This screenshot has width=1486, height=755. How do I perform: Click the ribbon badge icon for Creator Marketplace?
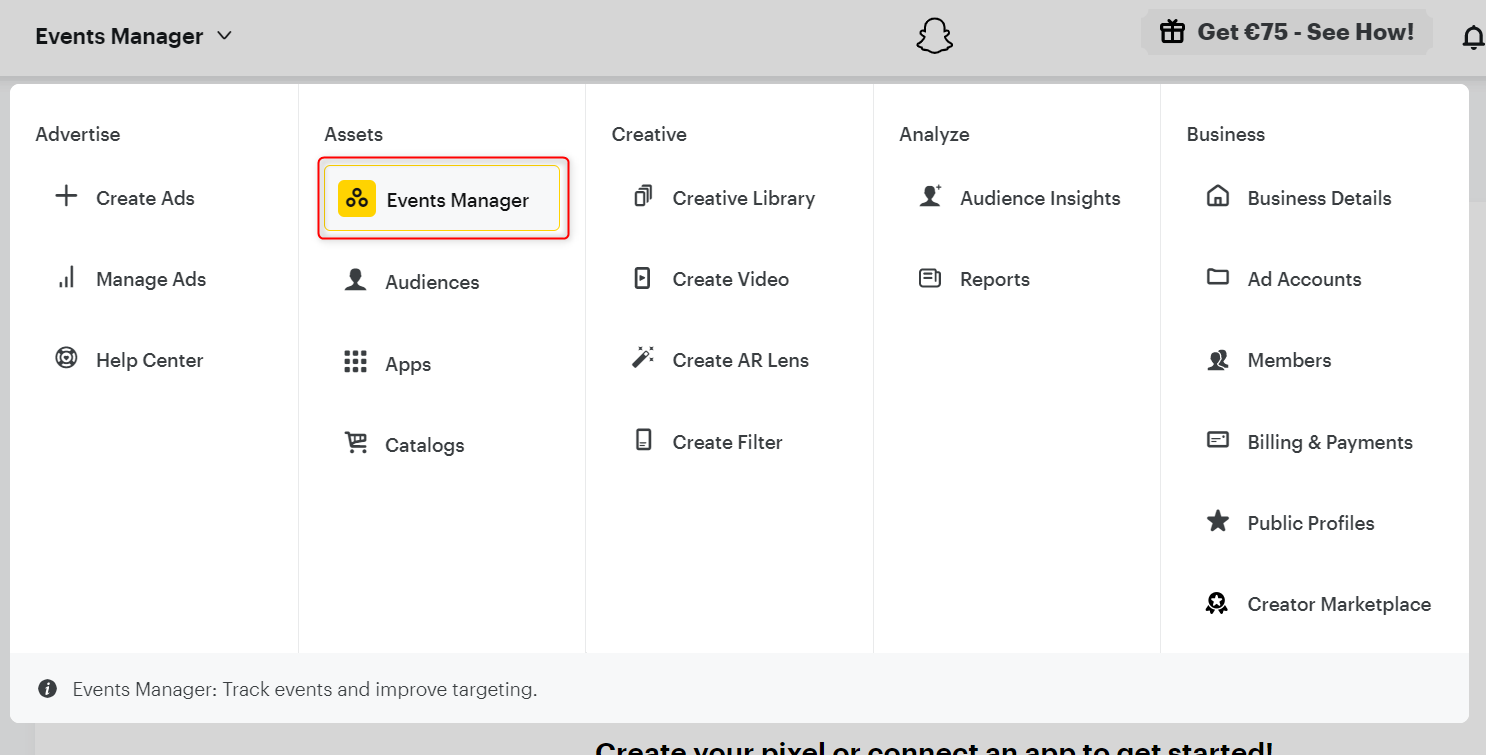[x=1217, y=603]
